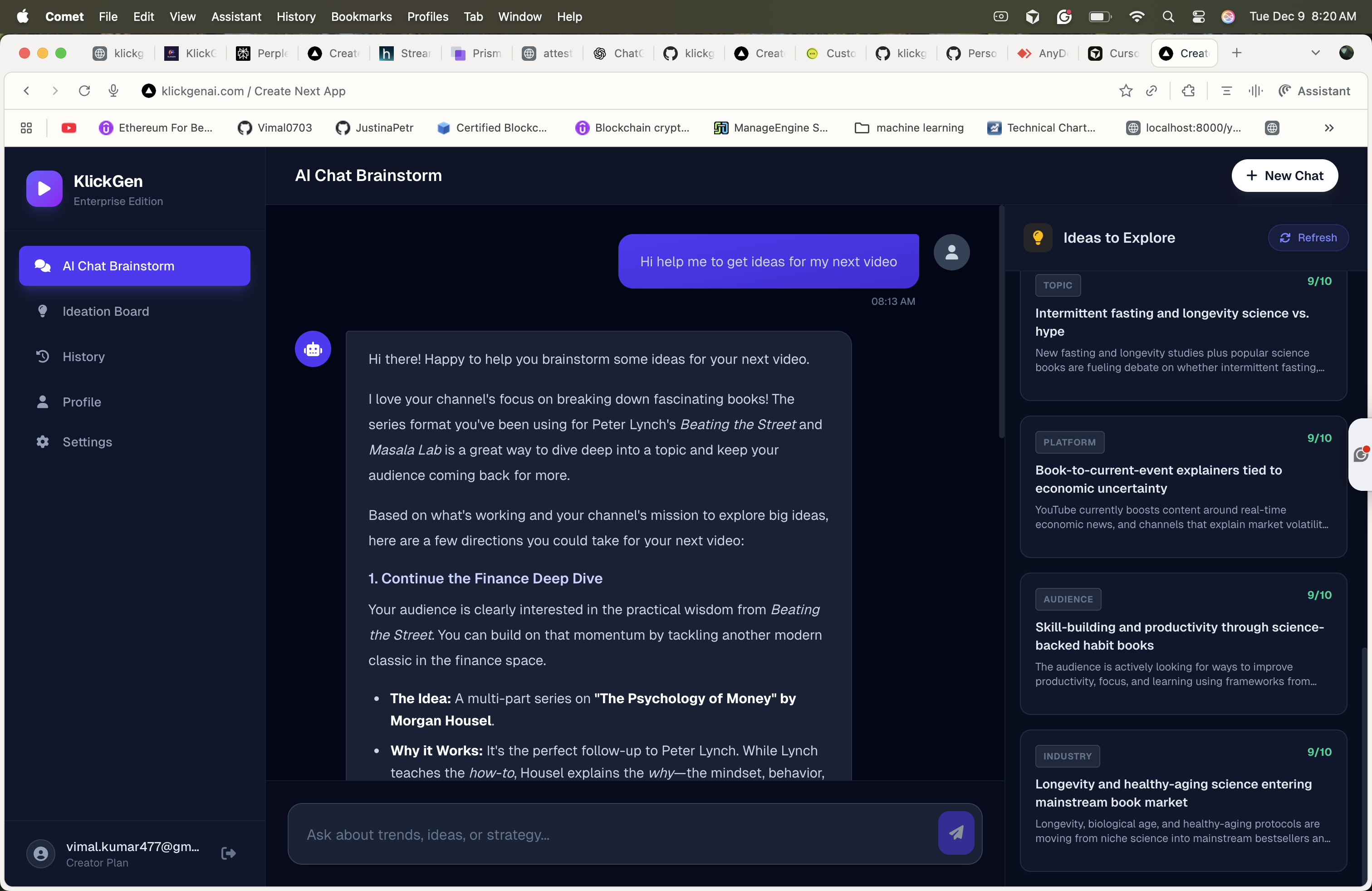Select AI Chat Brainstorm in the sidebar
Viewport: 1372px width, 891px height.
(x=134, y=266)
